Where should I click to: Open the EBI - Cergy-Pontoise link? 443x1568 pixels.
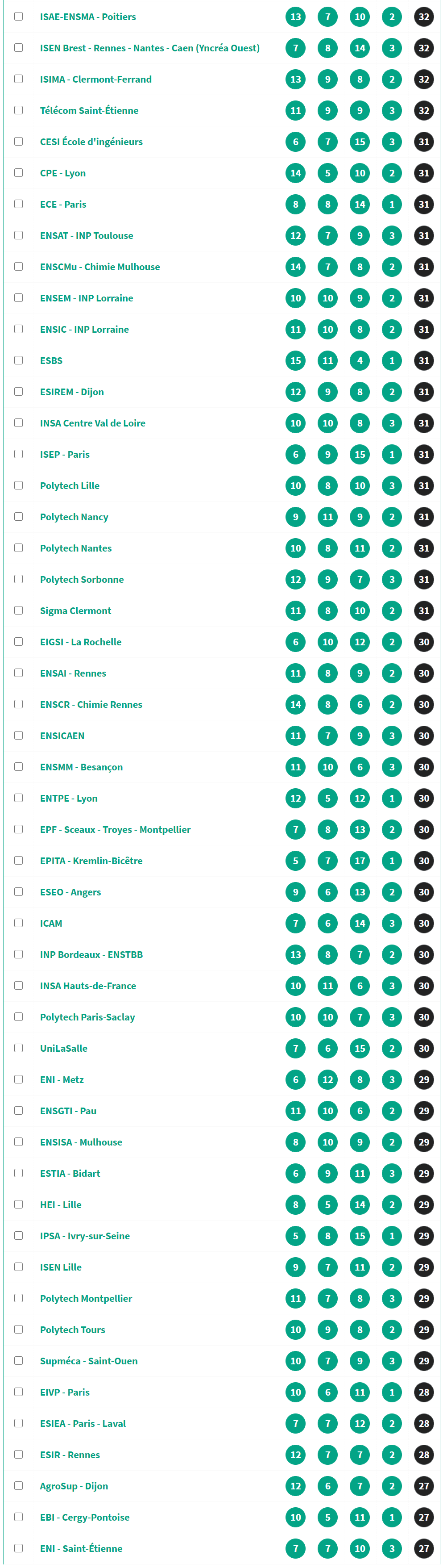84,1517
